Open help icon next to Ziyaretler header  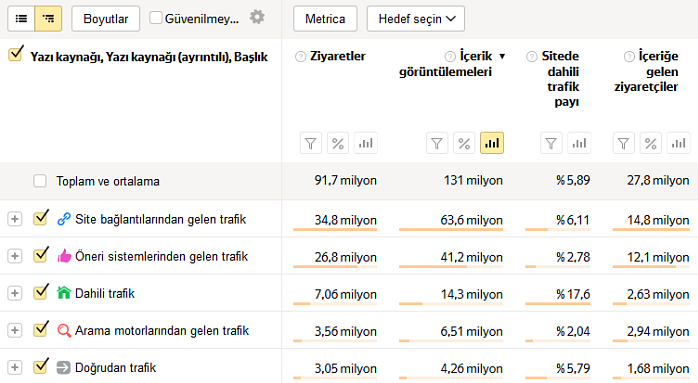coord(300,57)
